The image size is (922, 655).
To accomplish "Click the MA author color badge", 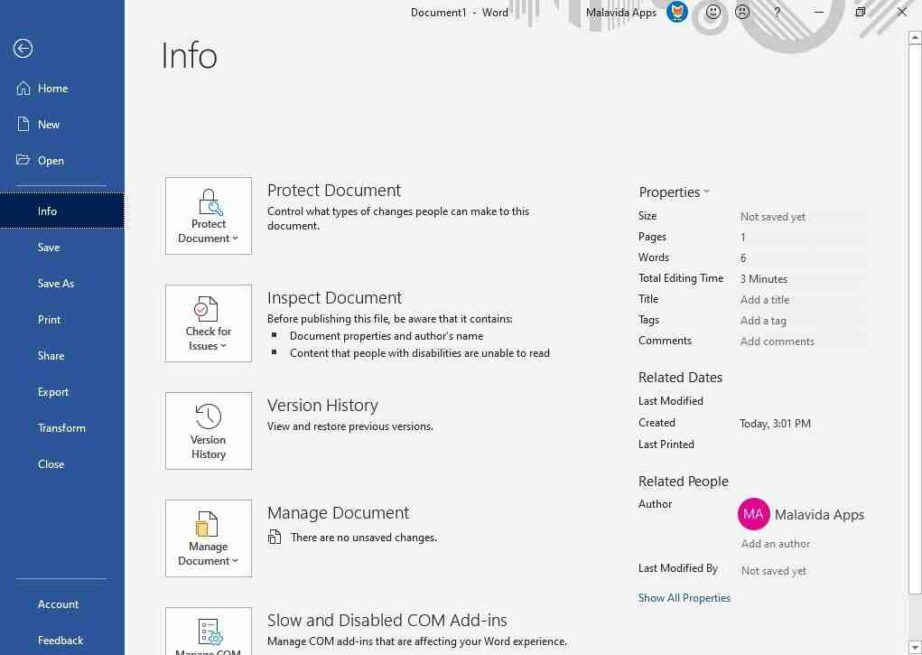I will tap(754, 514).
